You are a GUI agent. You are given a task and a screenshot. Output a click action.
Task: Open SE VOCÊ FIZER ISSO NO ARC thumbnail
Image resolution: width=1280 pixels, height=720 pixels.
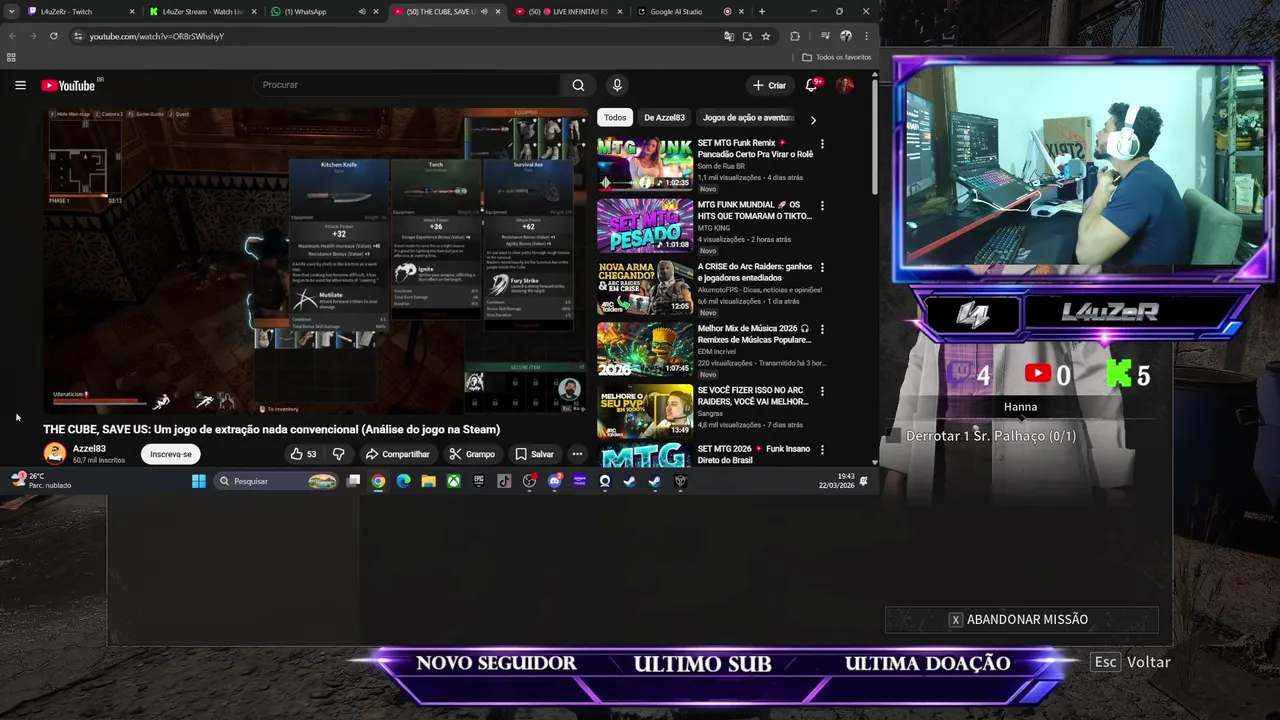click(x=645, y=411)
